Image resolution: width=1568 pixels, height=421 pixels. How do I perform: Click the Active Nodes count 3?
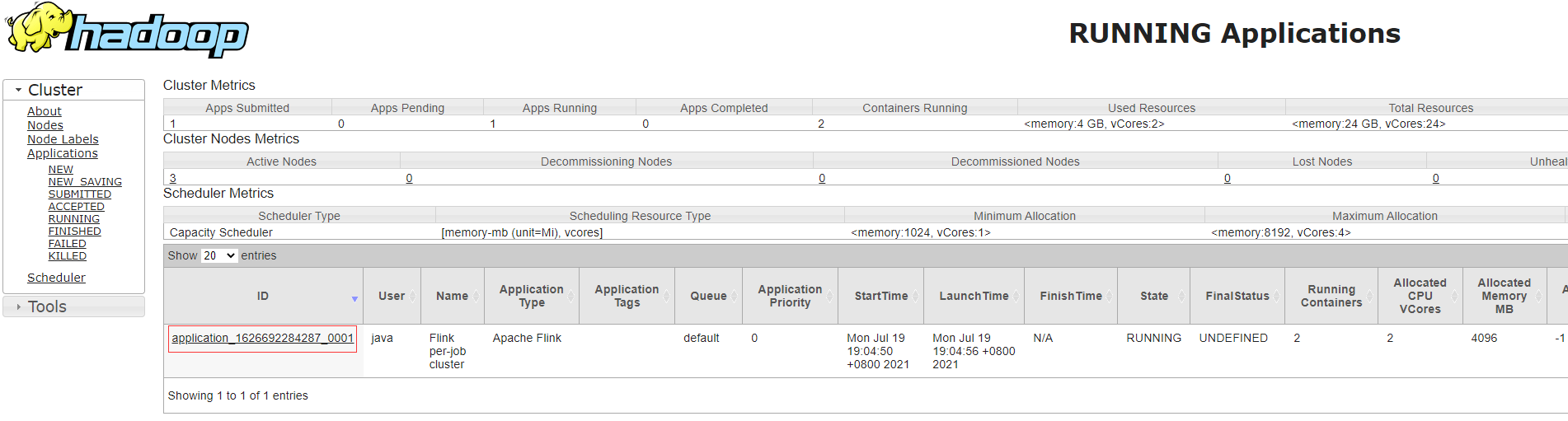[x=173, y=178]
